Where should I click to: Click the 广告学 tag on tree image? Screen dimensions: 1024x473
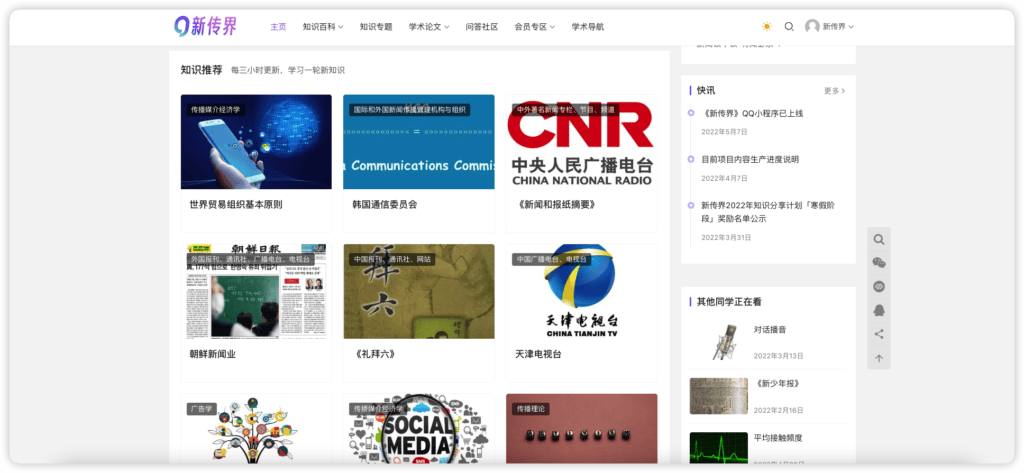tap(201, 409)
